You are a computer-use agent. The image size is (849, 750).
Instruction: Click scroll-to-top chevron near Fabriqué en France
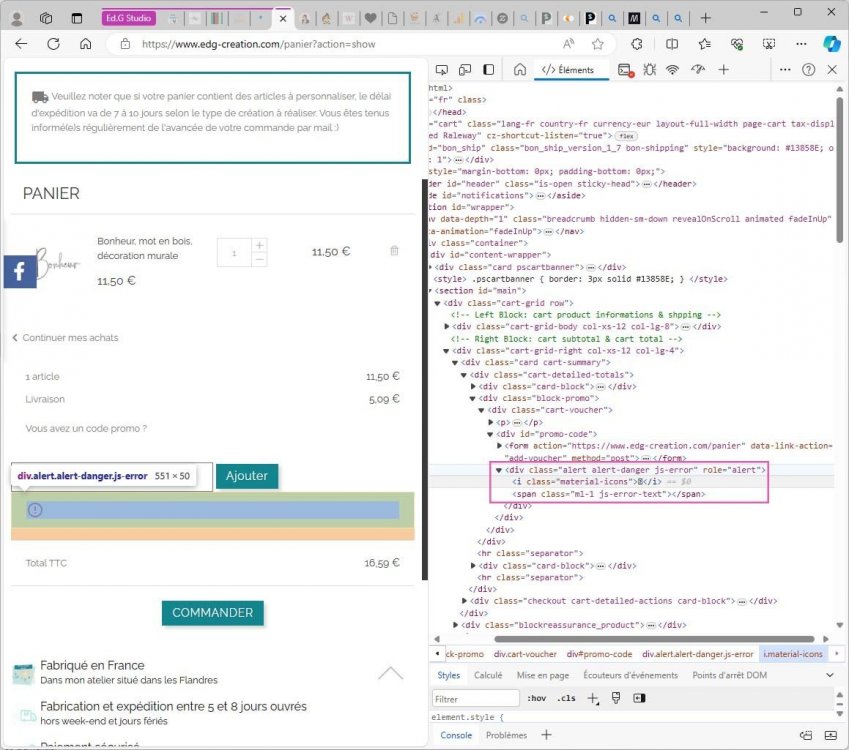[x=390, y=673]
